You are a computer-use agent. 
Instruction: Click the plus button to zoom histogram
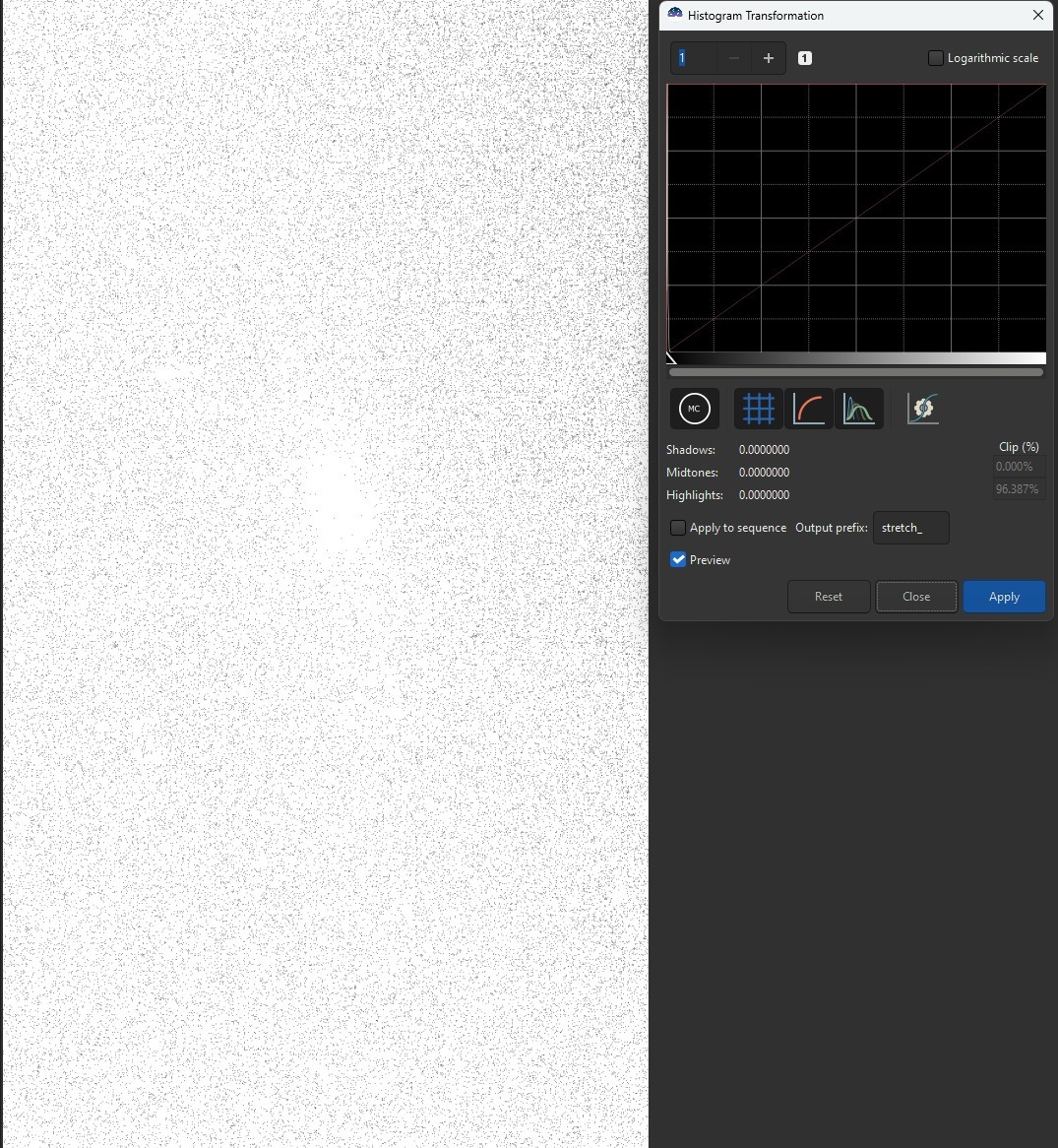point(769,58)
